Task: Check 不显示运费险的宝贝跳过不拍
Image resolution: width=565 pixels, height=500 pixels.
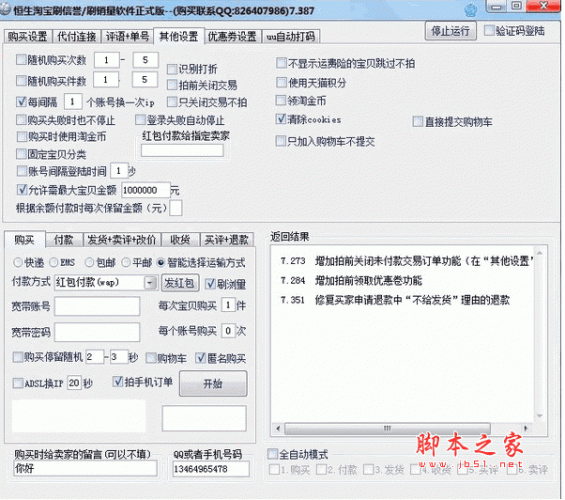Action: pos(281,63)
